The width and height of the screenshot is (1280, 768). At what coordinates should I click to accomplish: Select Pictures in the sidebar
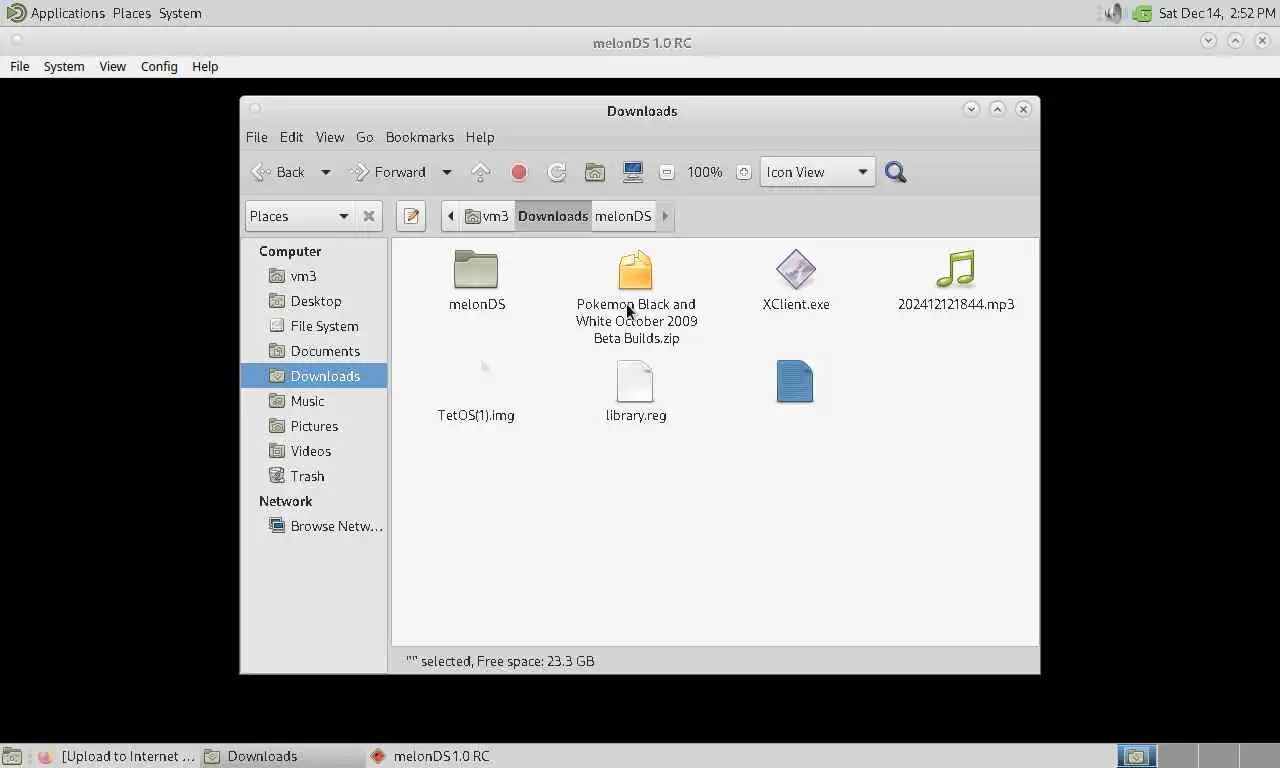(x=314, y=426)
